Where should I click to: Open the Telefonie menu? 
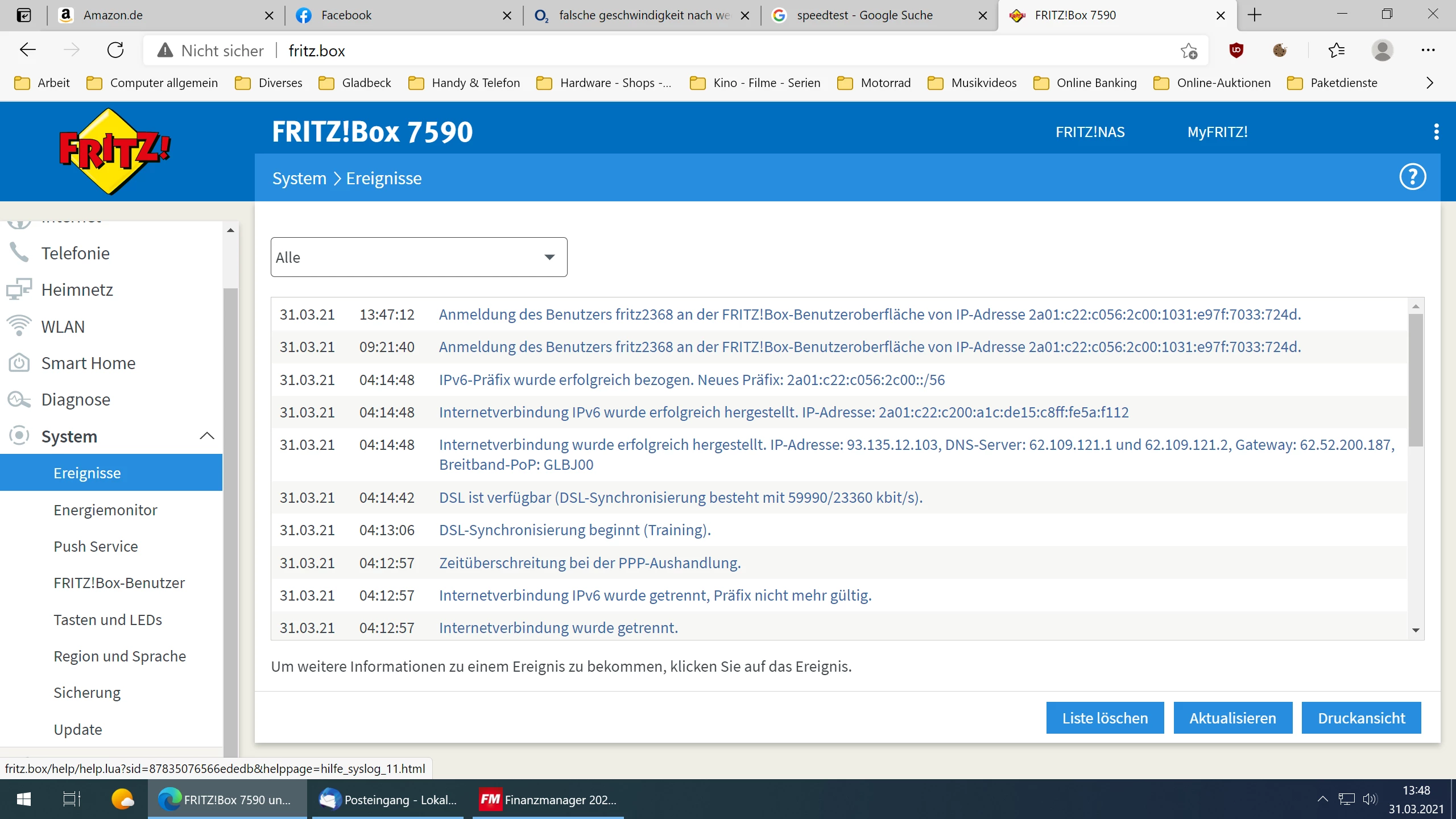pyautogui.click(x=76, y=254)
